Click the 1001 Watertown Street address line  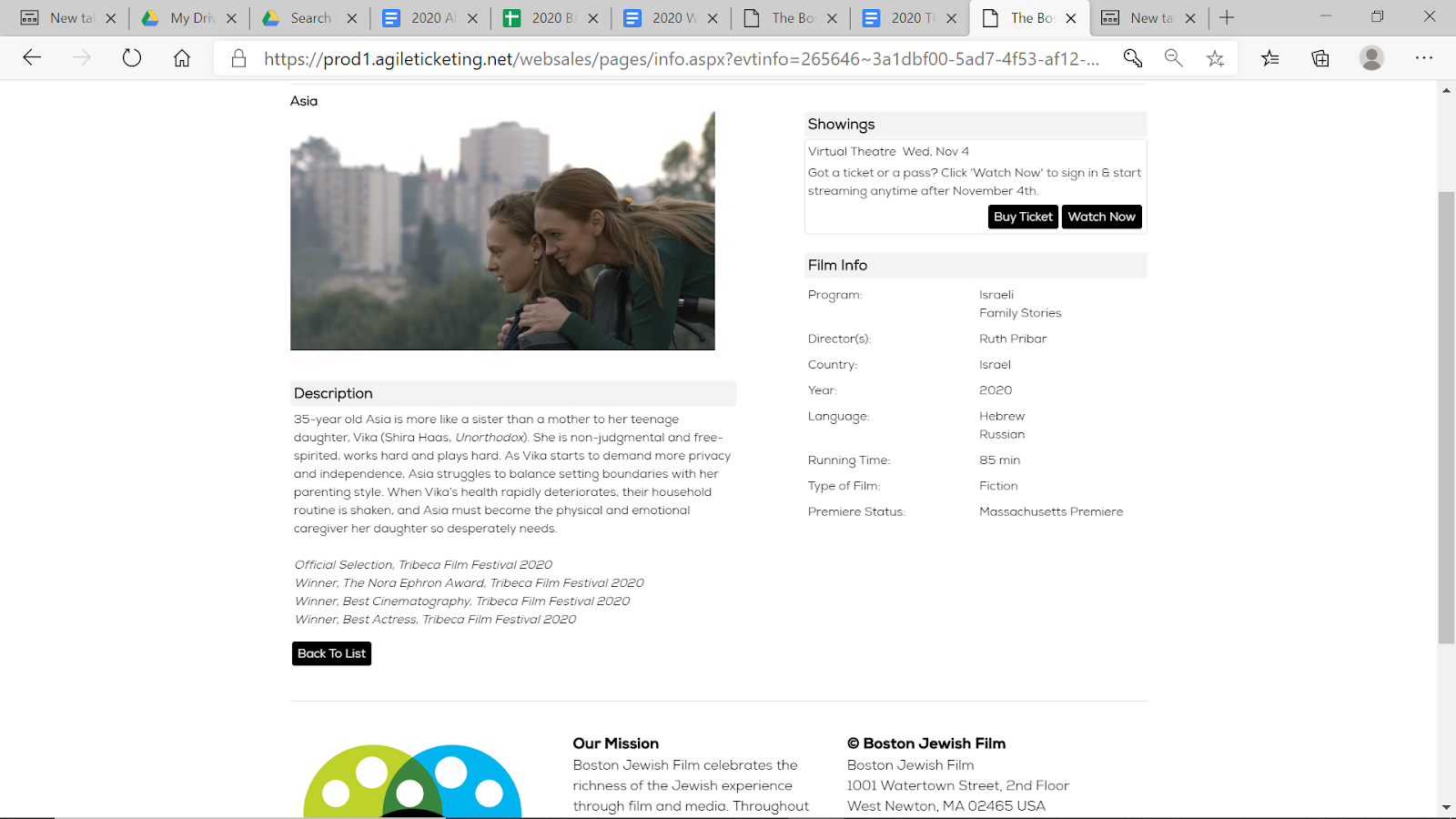(x=958, y=785)
